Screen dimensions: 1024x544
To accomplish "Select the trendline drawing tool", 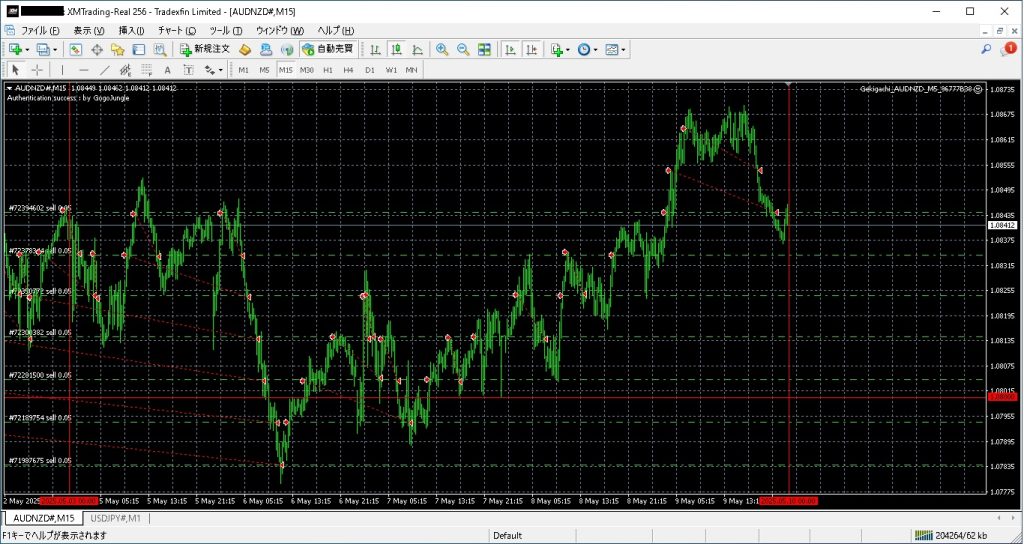I will pos(104,70).
